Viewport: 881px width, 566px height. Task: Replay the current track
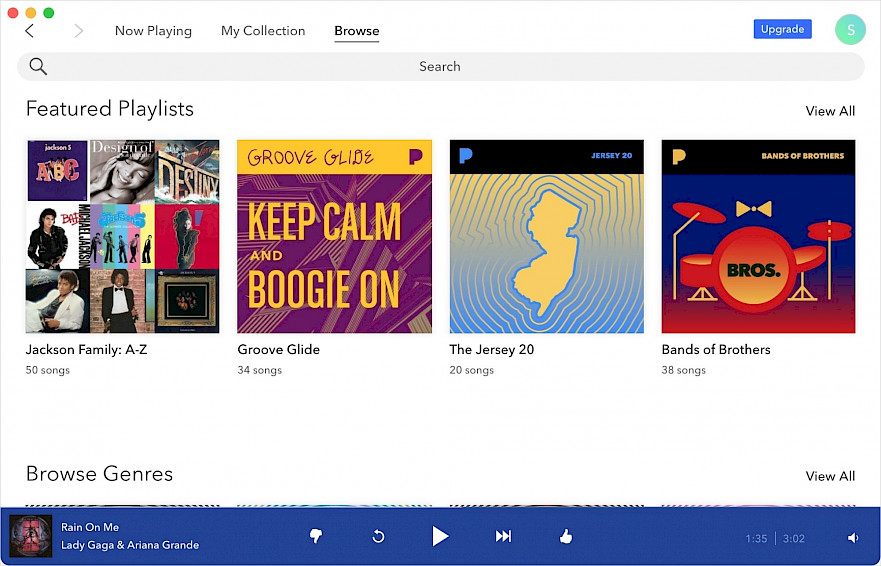click(379, 537)
